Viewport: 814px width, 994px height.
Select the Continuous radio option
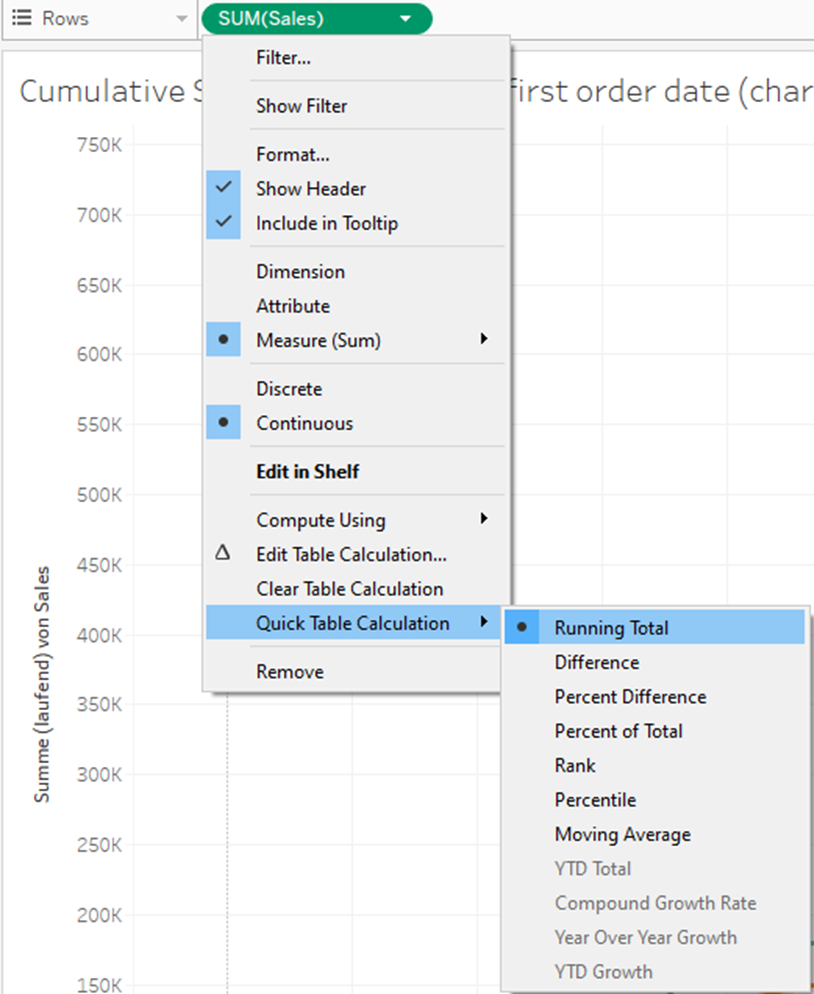point(304,423)
